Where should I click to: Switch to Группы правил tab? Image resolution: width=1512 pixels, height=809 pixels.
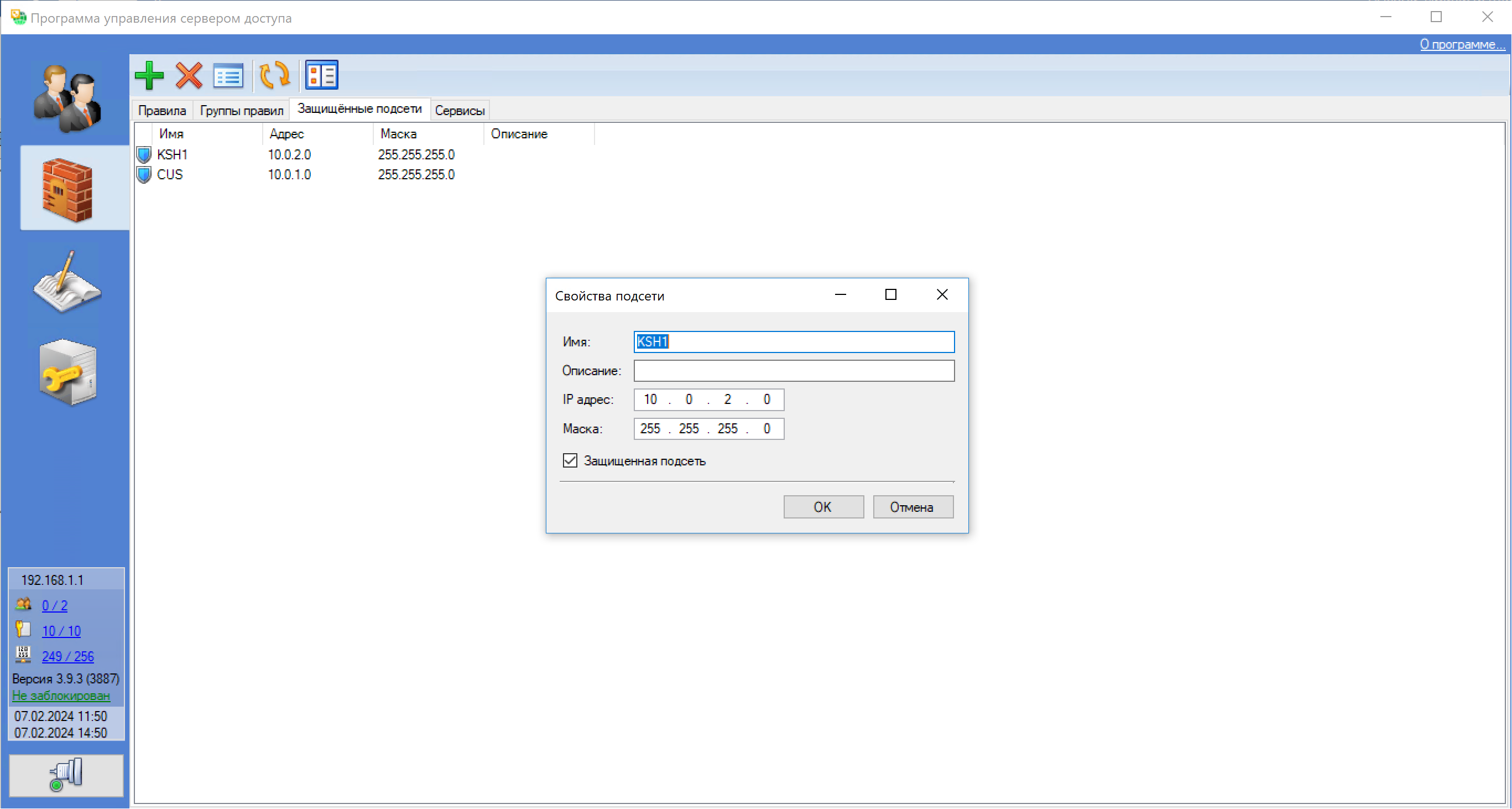(x=241, y=110)
